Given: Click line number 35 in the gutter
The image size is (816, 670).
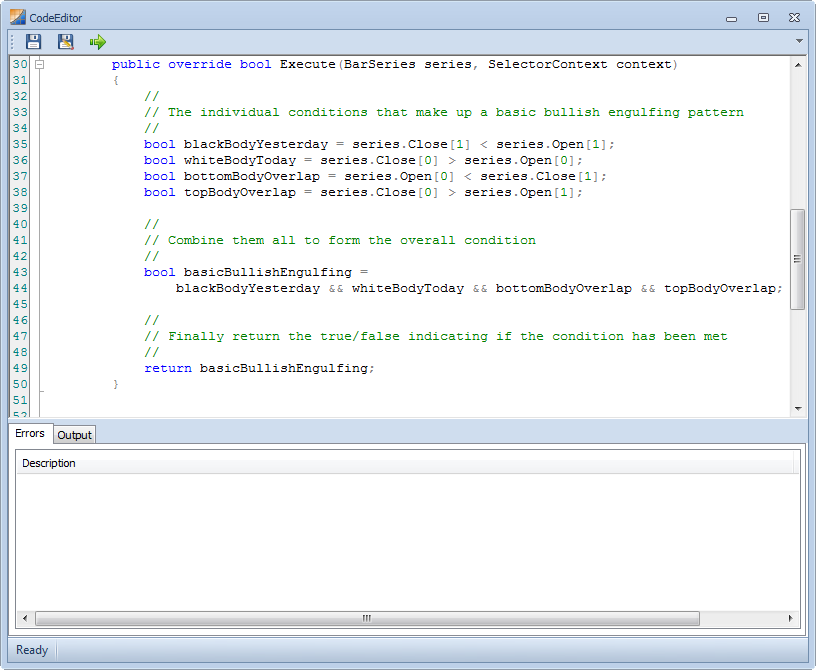Looking at the screenshot, I should [x=20, y=144].
